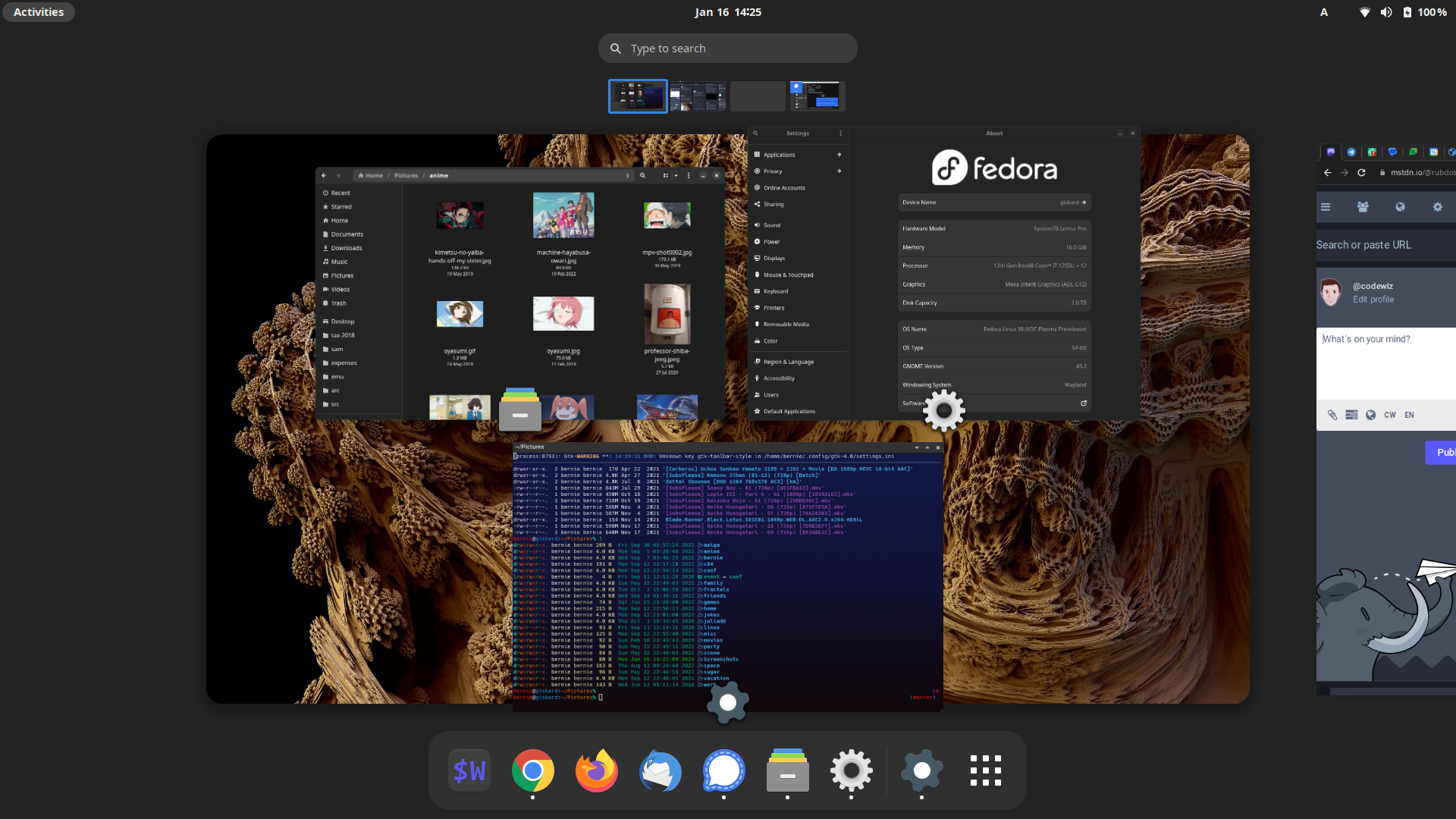Open Thunderbird mail from the dock
Image resolution: width=1456 pixels, height=819 pixels.
click(x=660, y=770)
